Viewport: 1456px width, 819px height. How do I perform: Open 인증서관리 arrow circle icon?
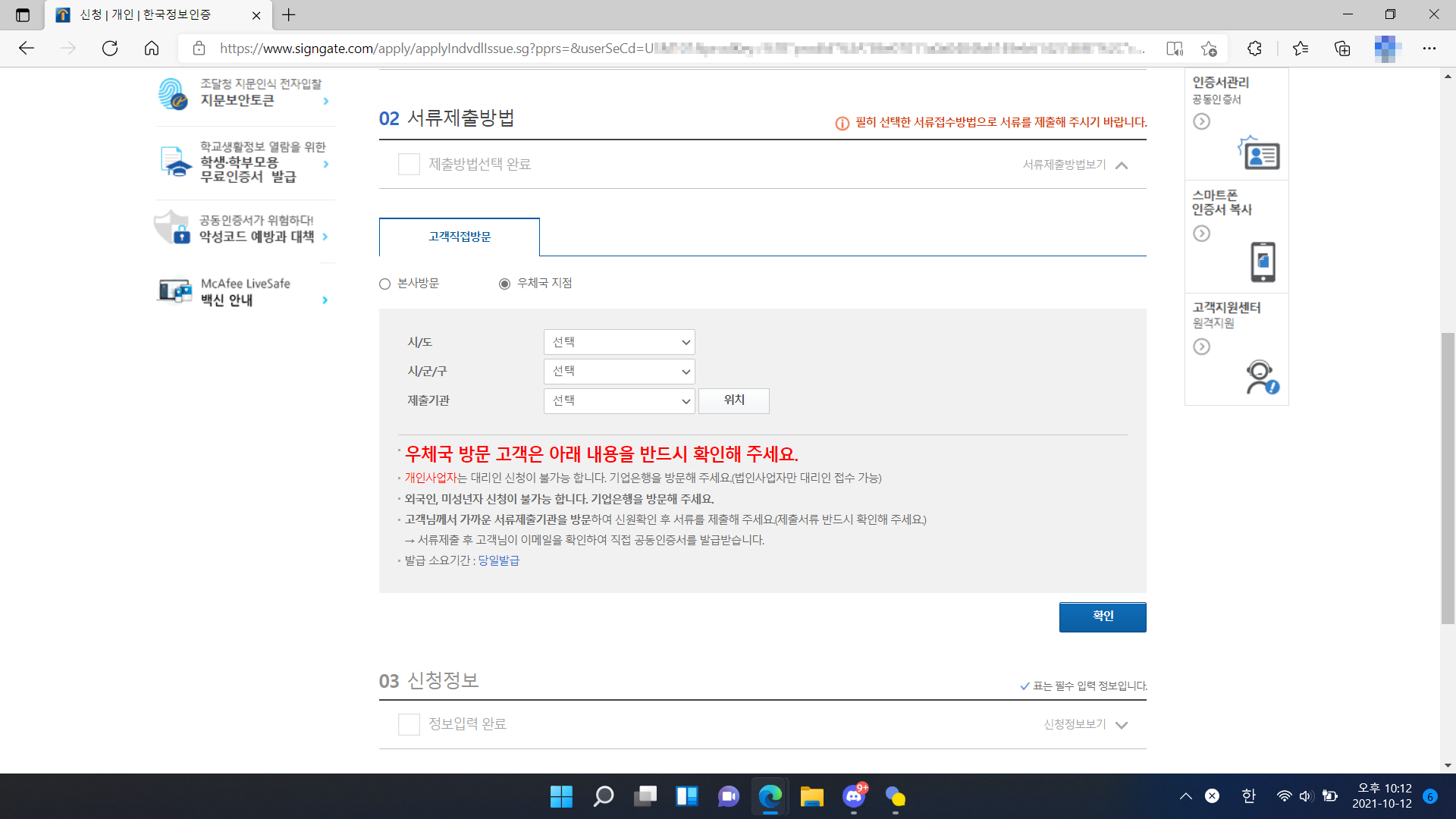1201,121
